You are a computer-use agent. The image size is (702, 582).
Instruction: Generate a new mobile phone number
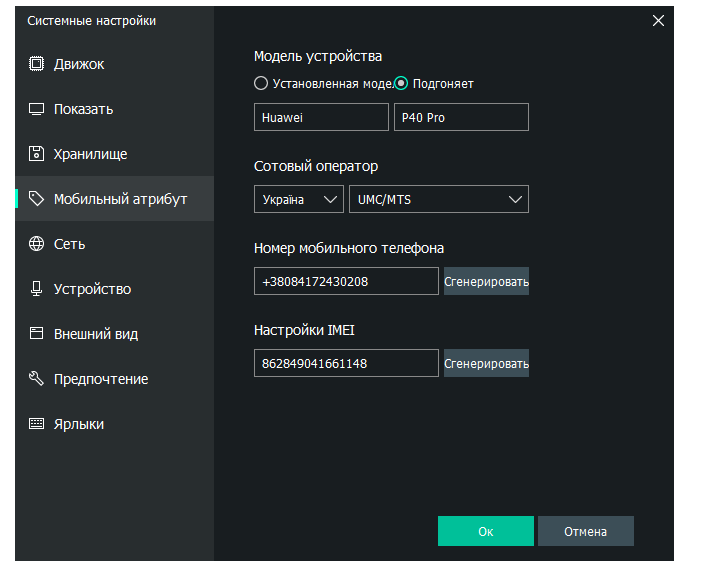tap(486, 282)
